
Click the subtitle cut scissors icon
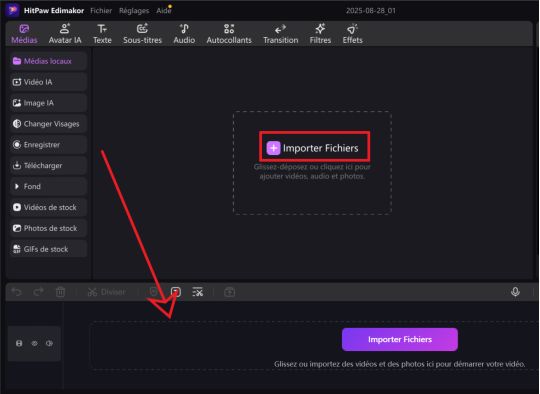point(198,292)
